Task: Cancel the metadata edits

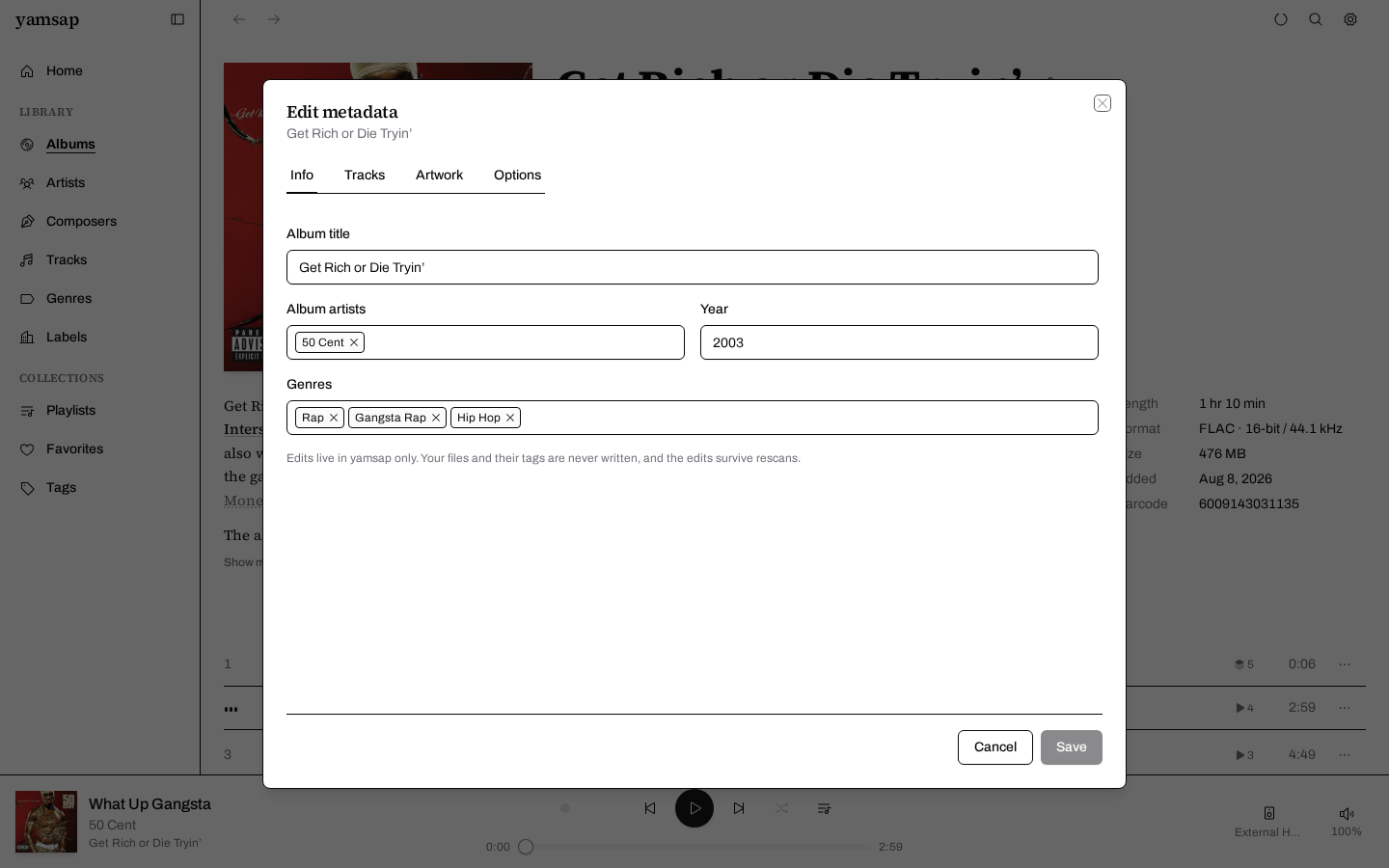Action: coord(995,747)
